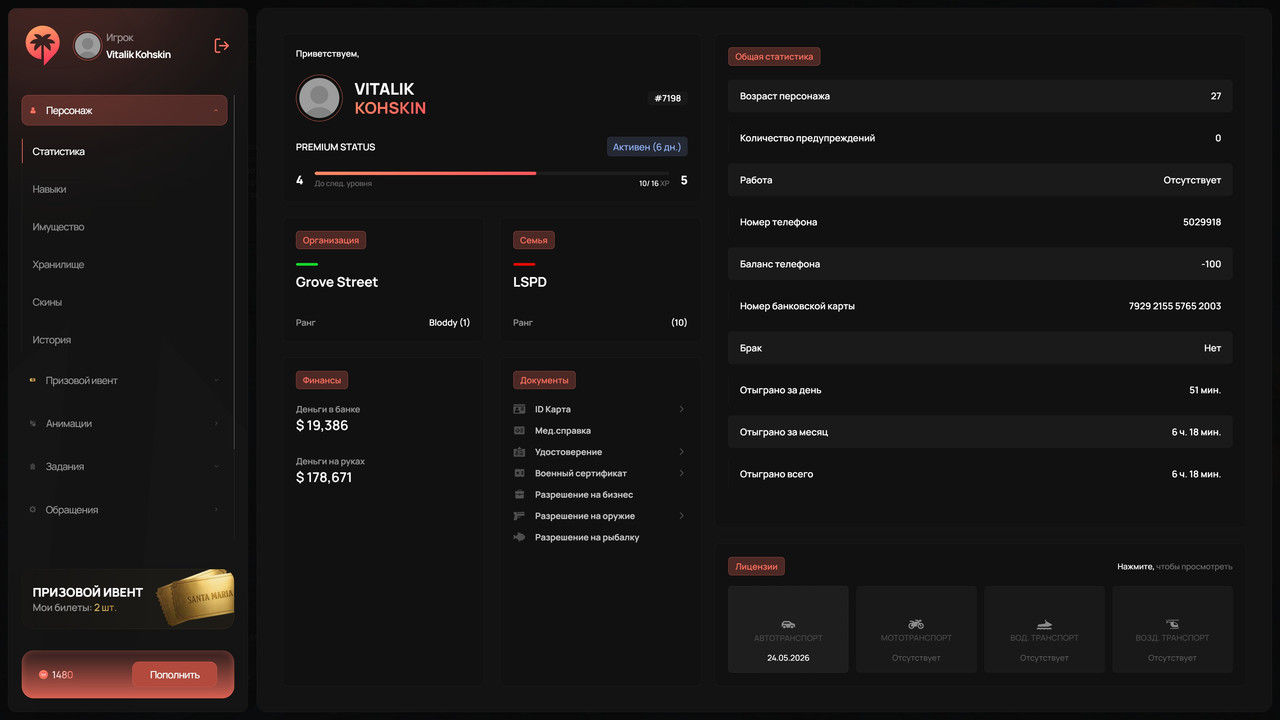Click the Автотранспорт date 24.05.2026
This screenshot has height=720, width=1280.
click(x=788, y=658)
